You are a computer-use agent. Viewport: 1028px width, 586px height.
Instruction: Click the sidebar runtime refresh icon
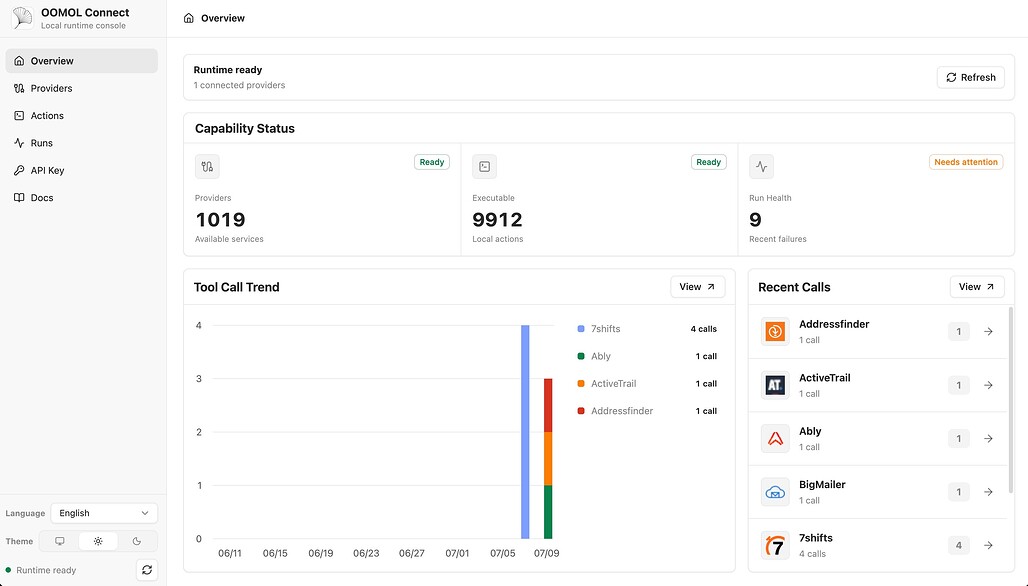[x=147, y=570]
